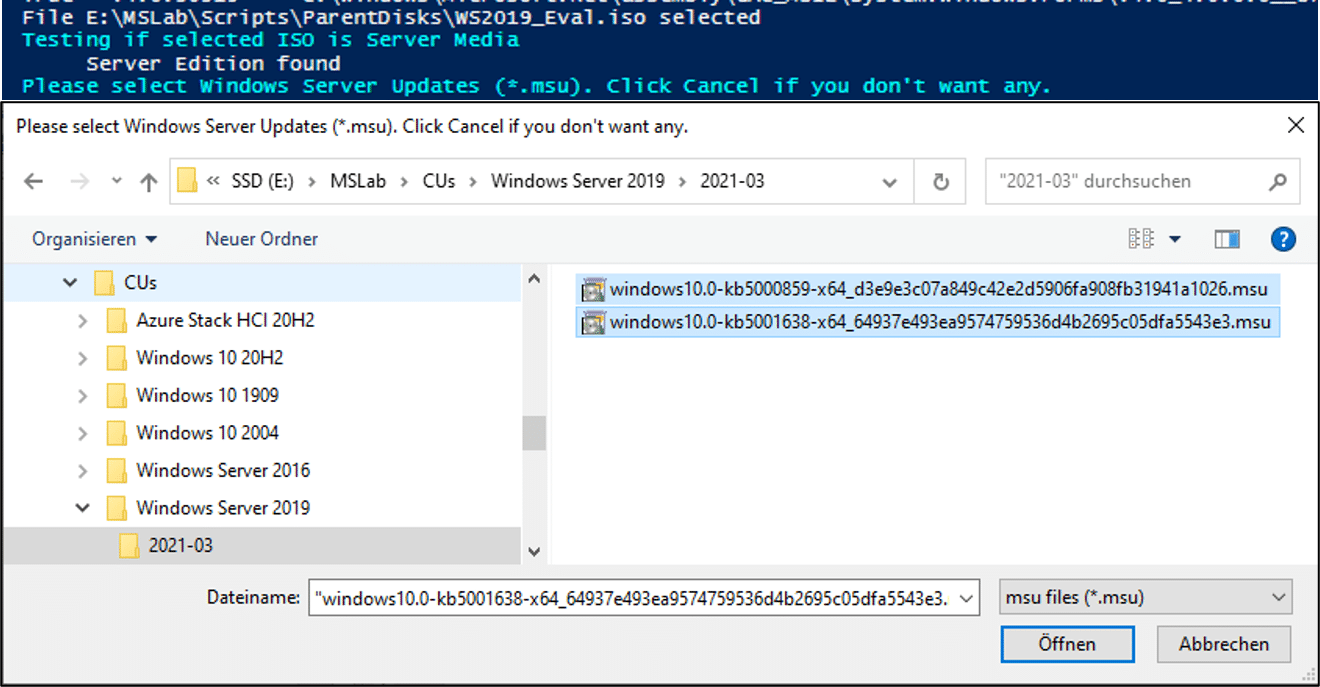Viewport: 1320px width, 687px height.
Task: Close the file selection dialog
Action: point(1295,126)
